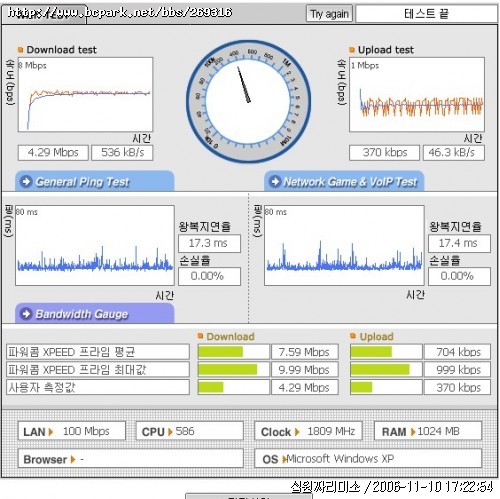Click the LAN 100 Mbps info box

pos(72,431)
